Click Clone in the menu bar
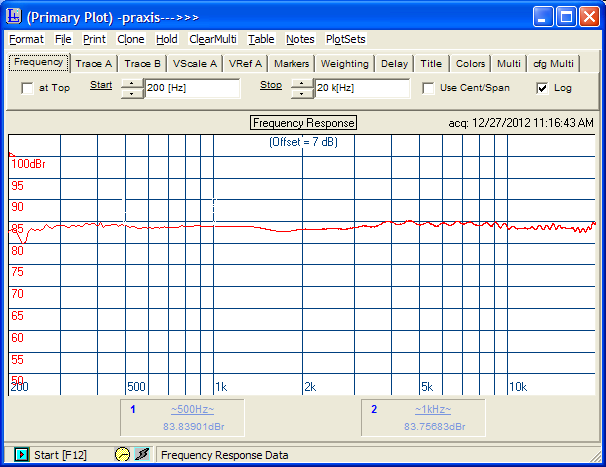Screen dimensions: 606x467 (x=131, y=39)
